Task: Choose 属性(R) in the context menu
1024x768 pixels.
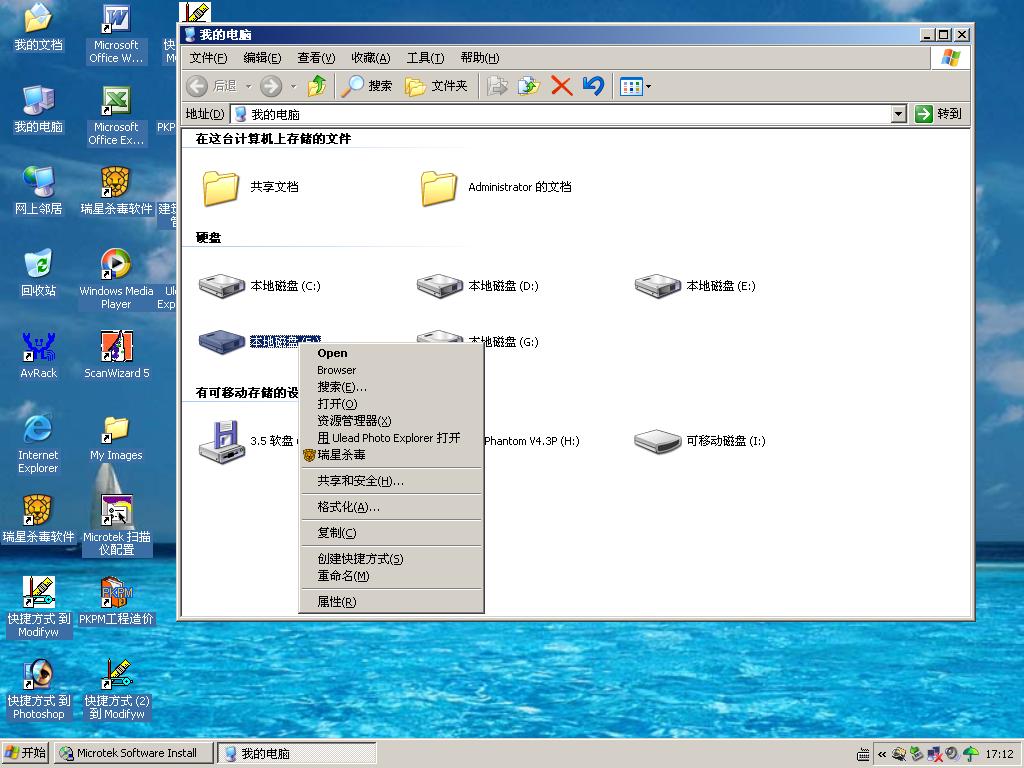Action: point(336,602)
